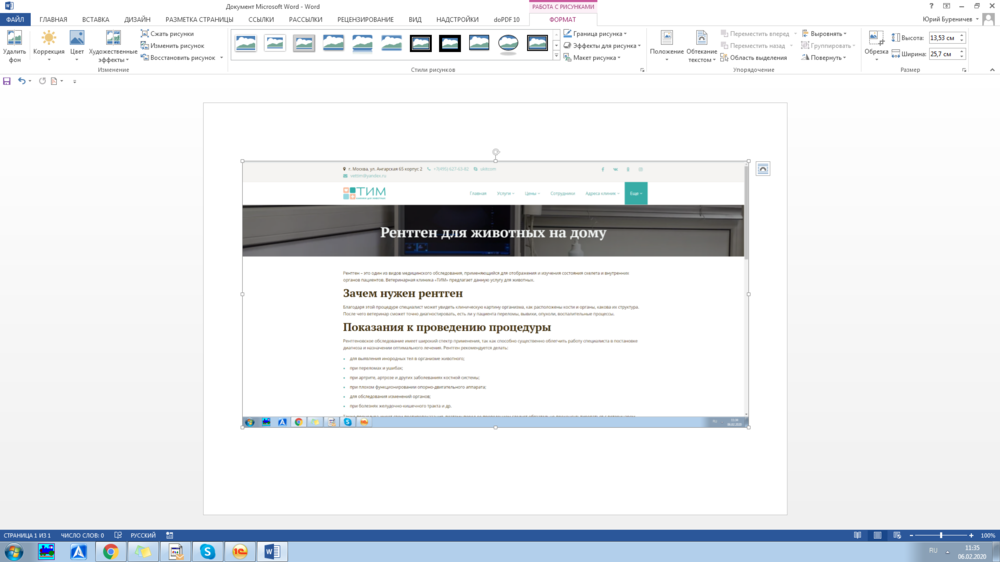Open Макет рисунка picture layout menu

tap(592, 57)
